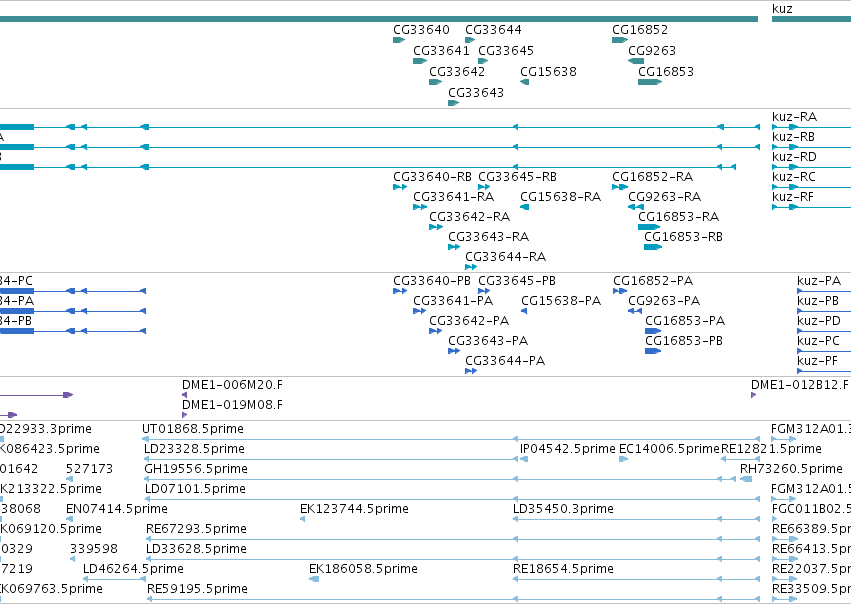Click the RE18654.5prime EST label

coord(563,569)
